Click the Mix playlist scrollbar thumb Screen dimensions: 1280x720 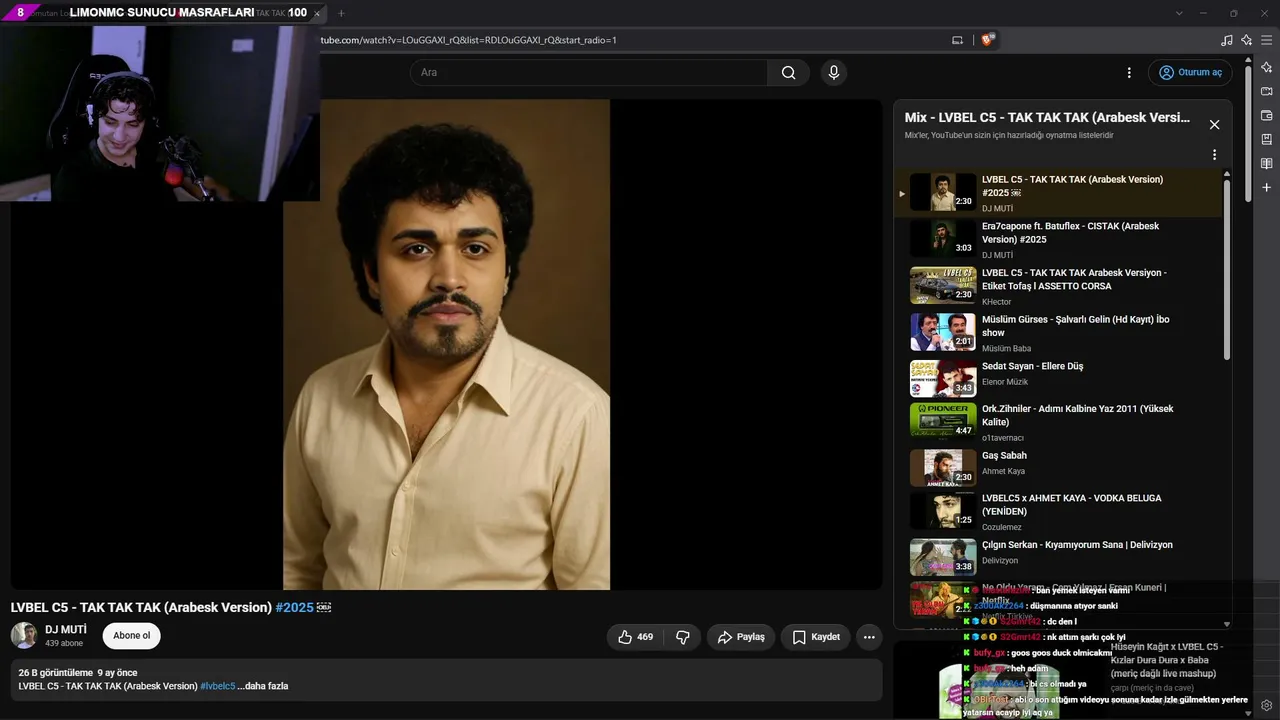click(1227, 268)
